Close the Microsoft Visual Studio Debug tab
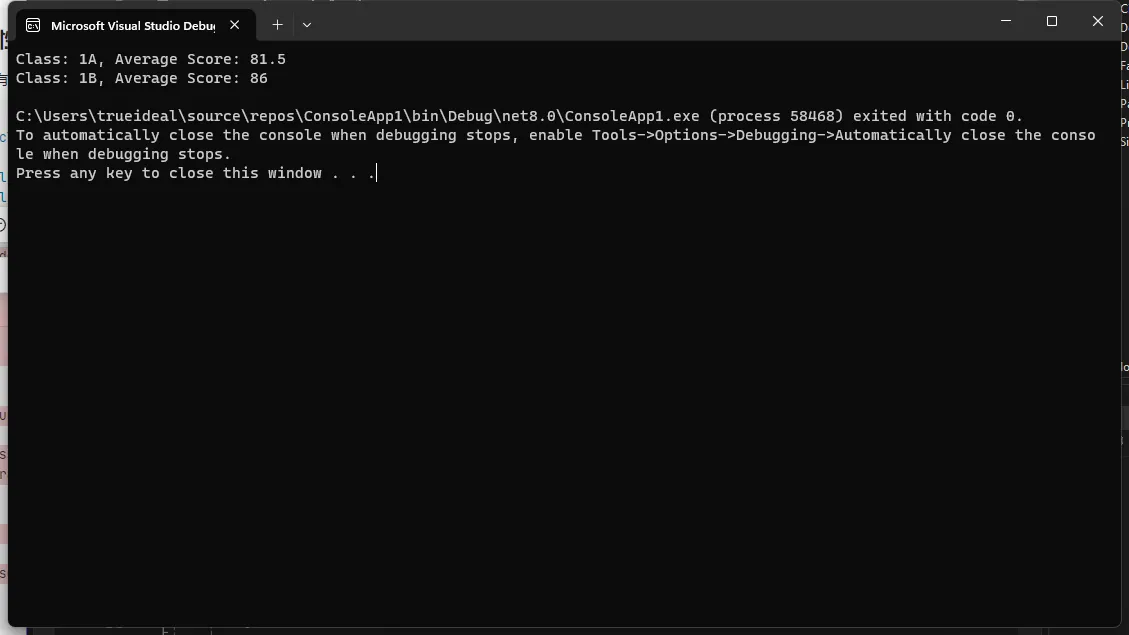Viewport: 1129px width, 635px height. (235, 24)
